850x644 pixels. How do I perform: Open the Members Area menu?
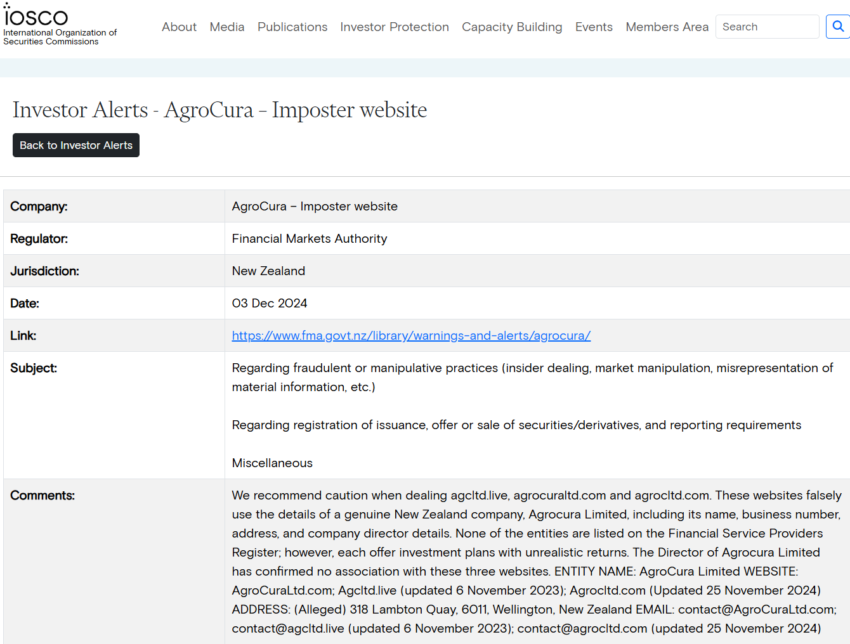tap(667, 27)
